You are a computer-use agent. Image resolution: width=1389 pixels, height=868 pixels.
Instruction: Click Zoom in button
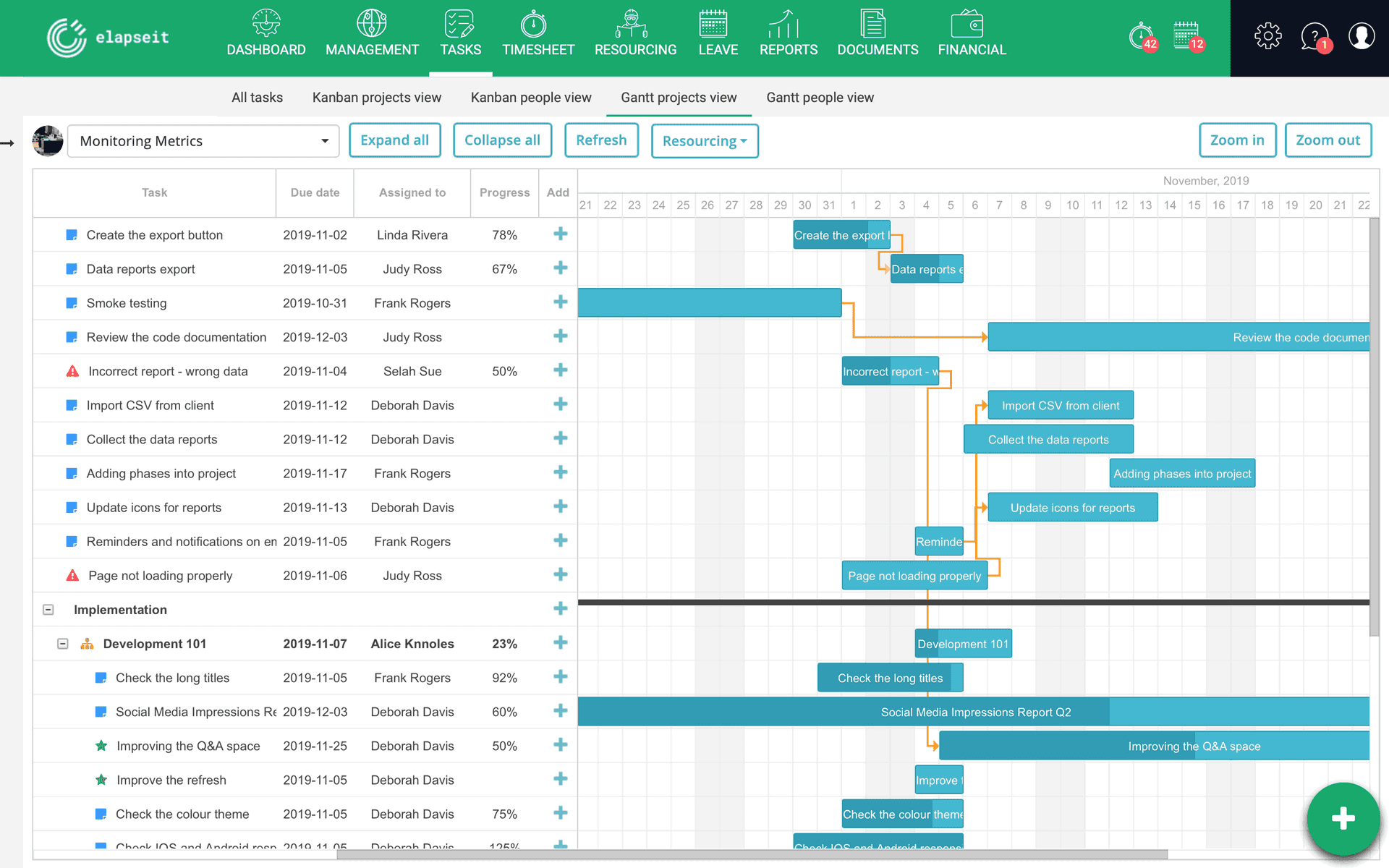click(x=1239, y=139)
